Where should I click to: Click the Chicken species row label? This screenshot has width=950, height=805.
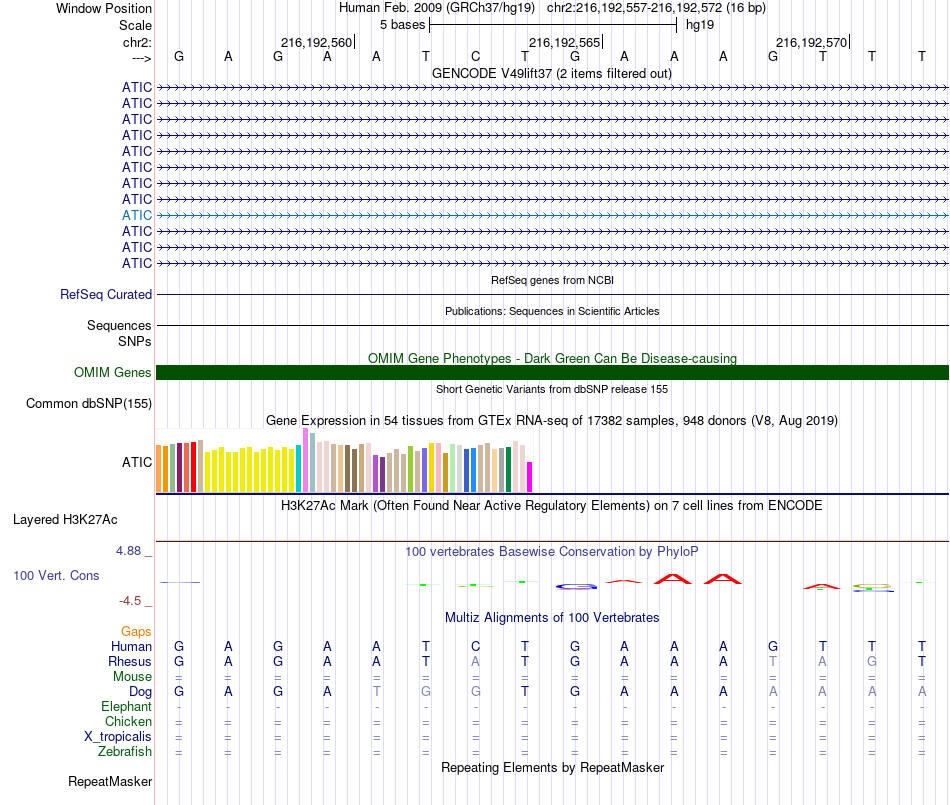(x=128, y=721)
